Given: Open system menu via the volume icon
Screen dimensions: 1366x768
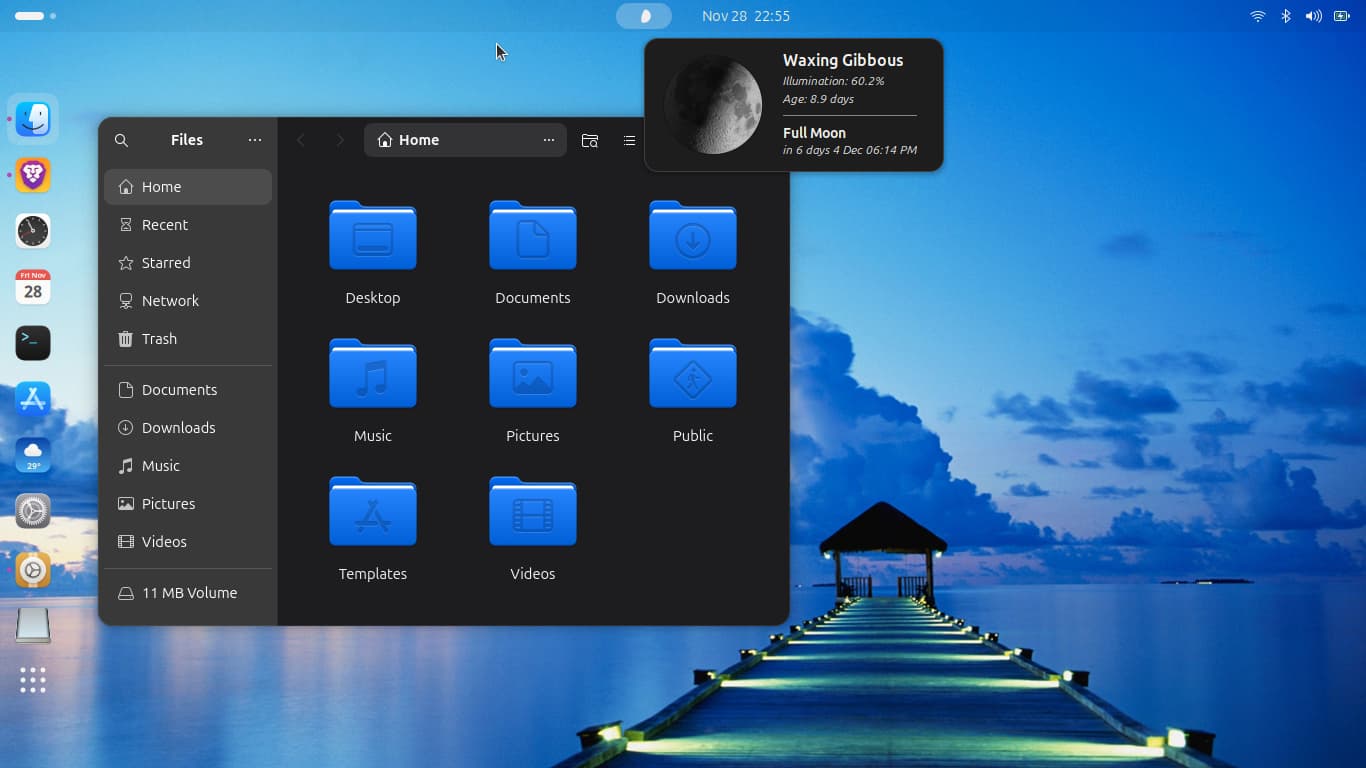Looking at the screenshot, I should pyautogui.click(x=1313, y=16).
